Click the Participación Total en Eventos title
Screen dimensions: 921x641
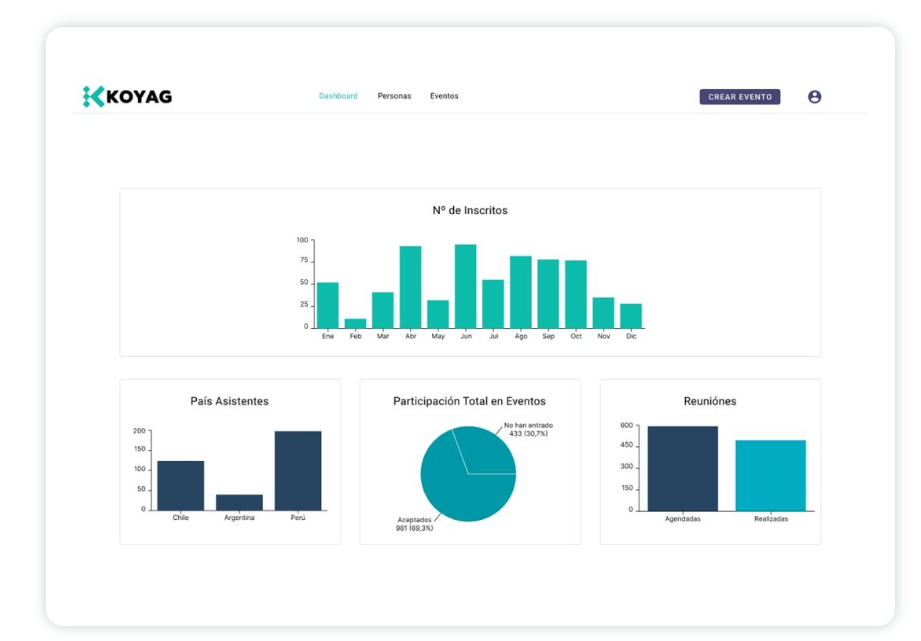coord(469,401)
